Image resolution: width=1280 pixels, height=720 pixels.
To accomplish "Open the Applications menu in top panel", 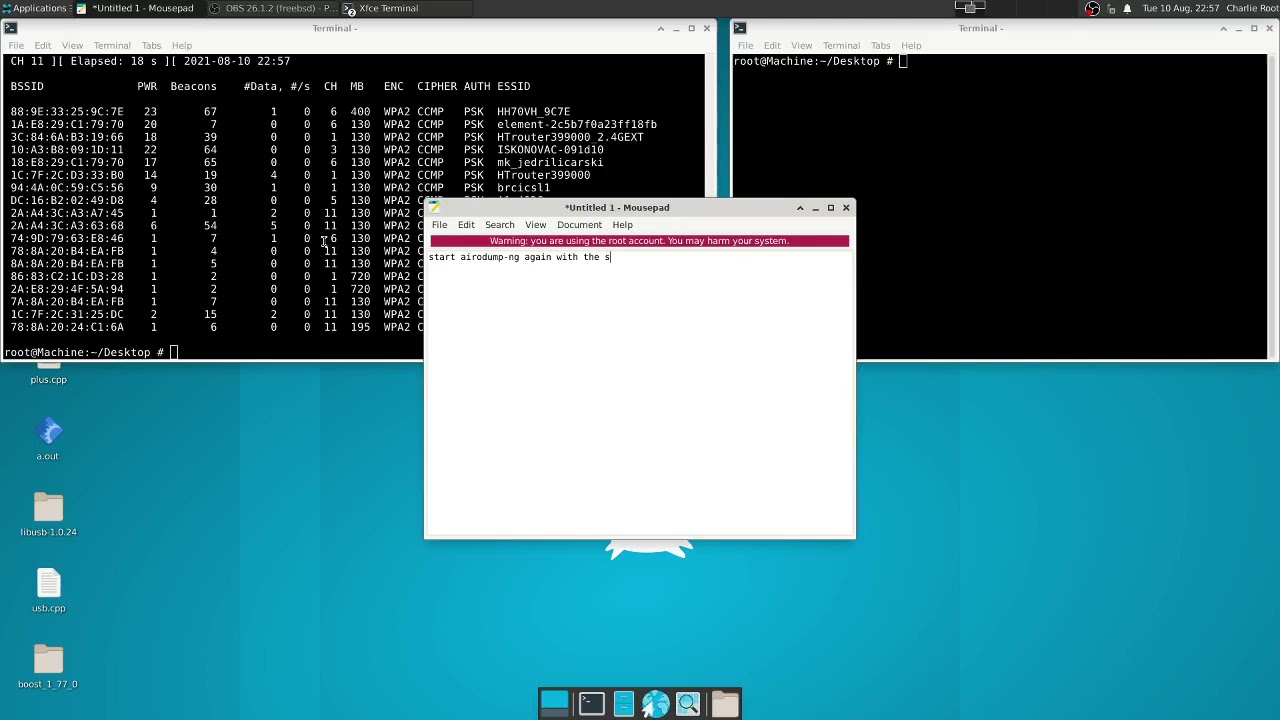I will click(34, 8).
